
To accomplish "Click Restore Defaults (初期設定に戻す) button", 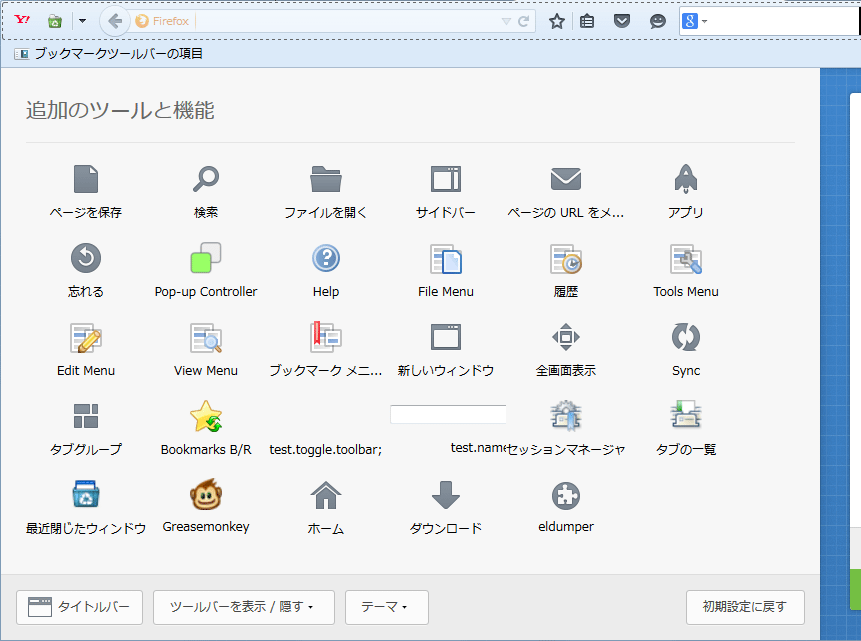I will click(745, 607).
